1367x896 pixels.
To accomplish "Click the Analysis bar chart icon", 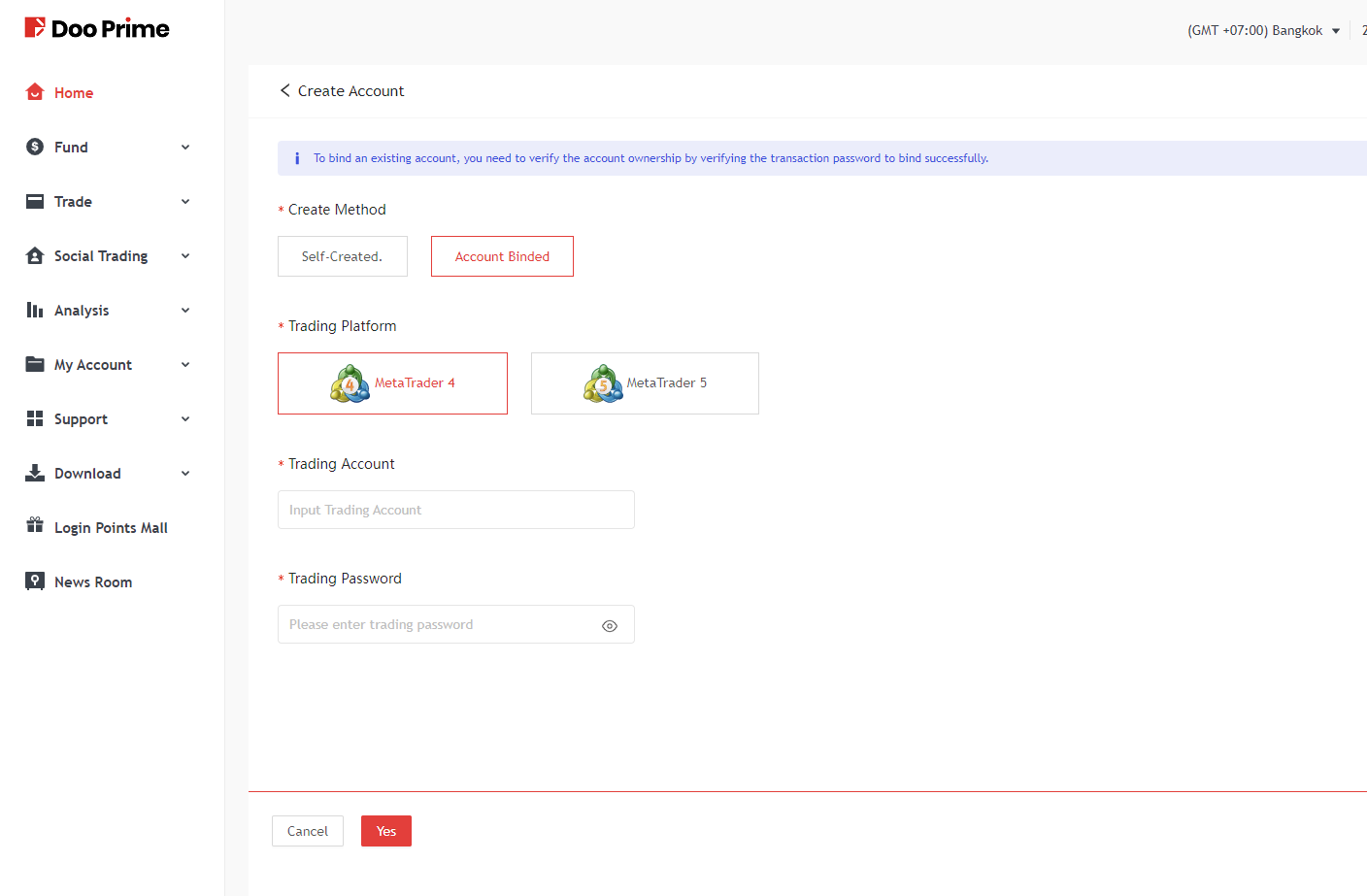I will (35, 310).
